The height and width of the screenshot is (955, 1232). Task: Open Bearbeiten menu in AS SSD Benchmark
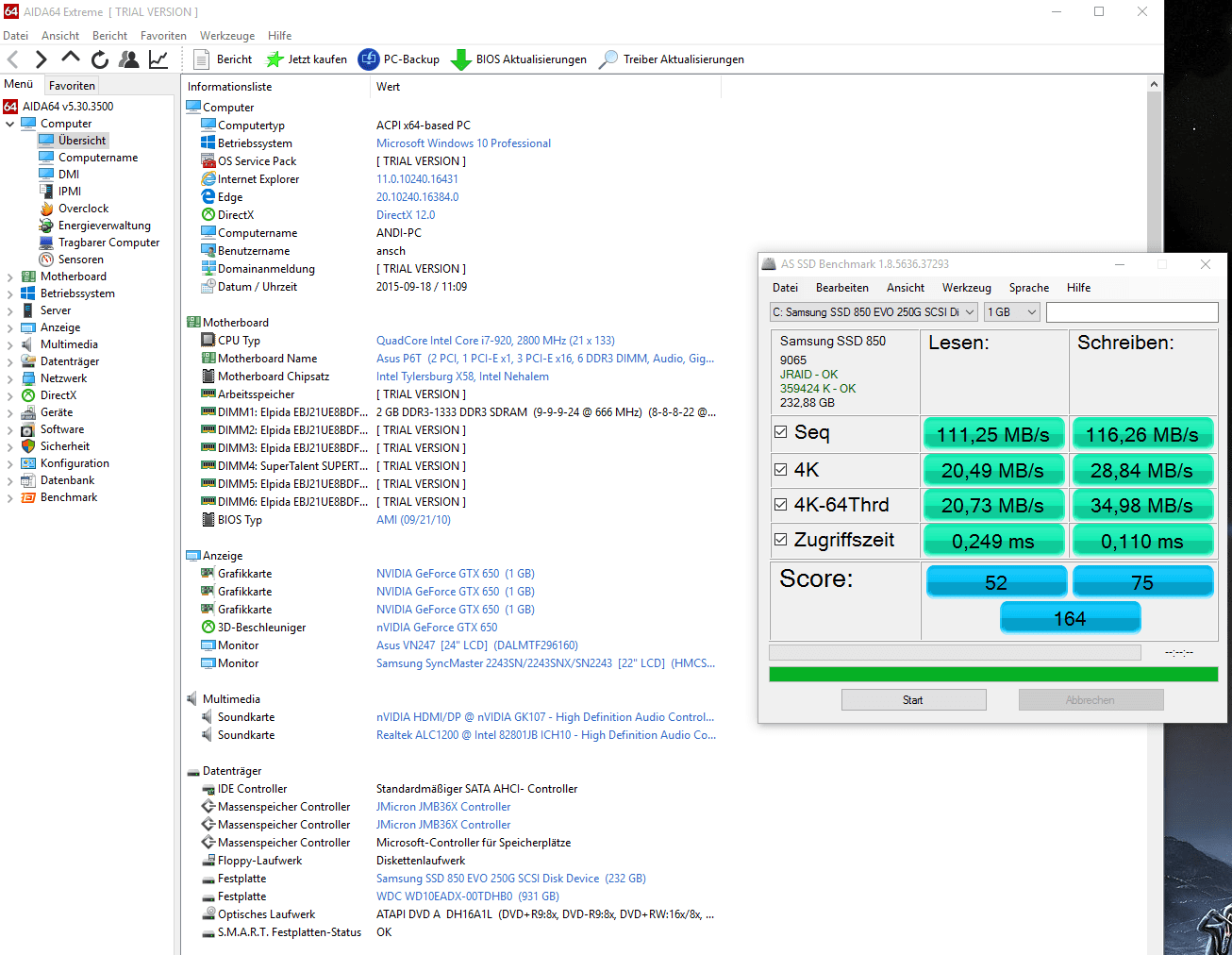pyautogui.click(x=842, y=288)
